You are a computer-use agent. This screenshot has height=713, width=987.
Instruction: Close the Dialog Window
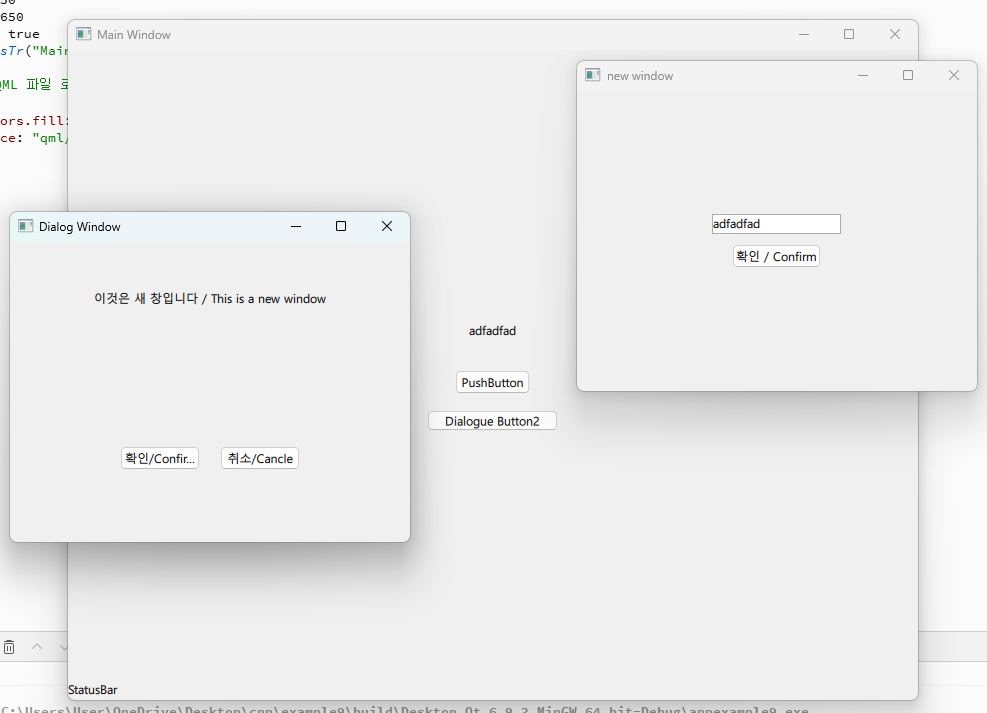[x=387, y=227]
